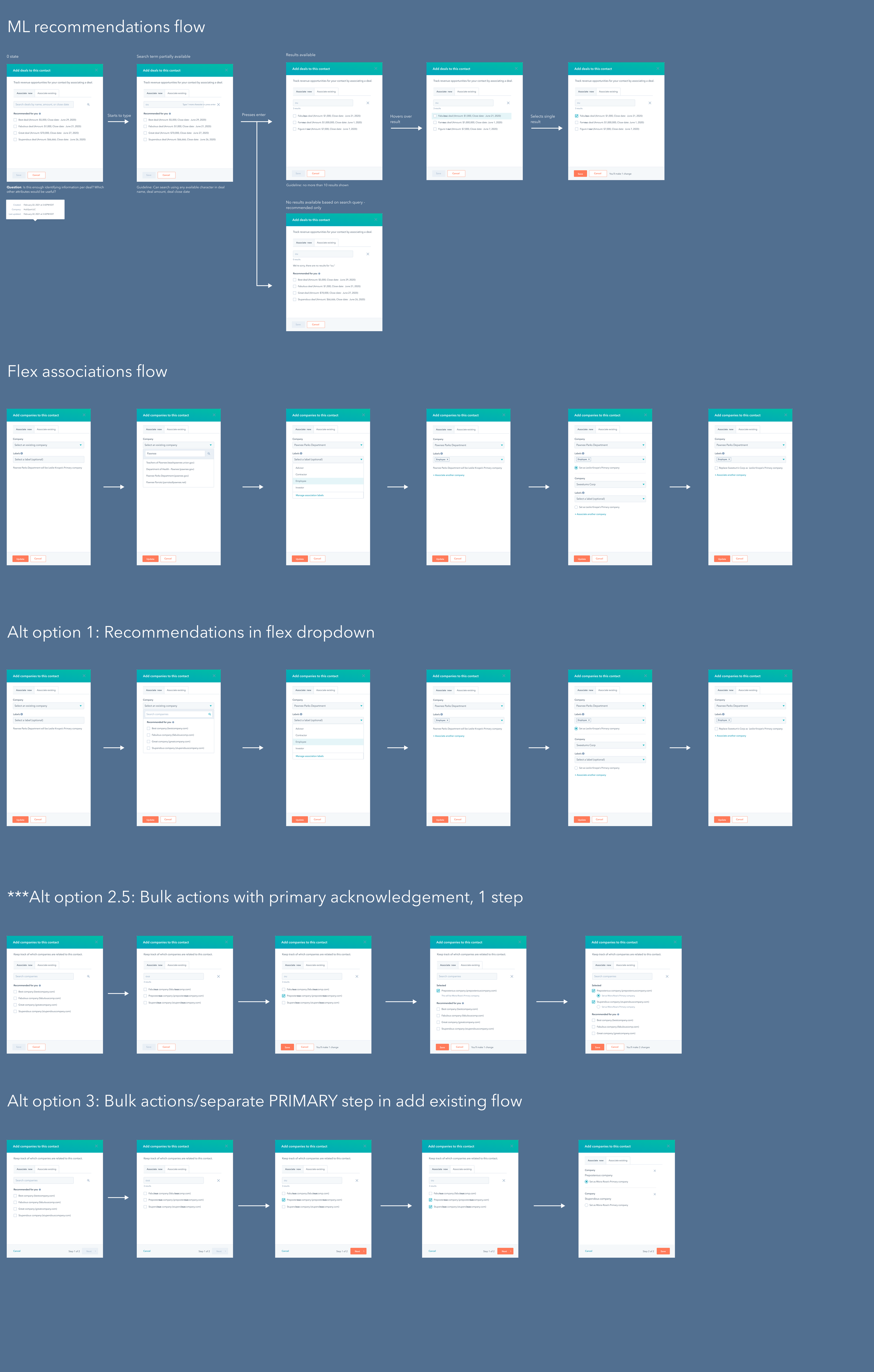The image size is (874, 1372).
Task: Click search icon in Alt option 1 'Search companies' dropdown
Action: coord(209,714)
